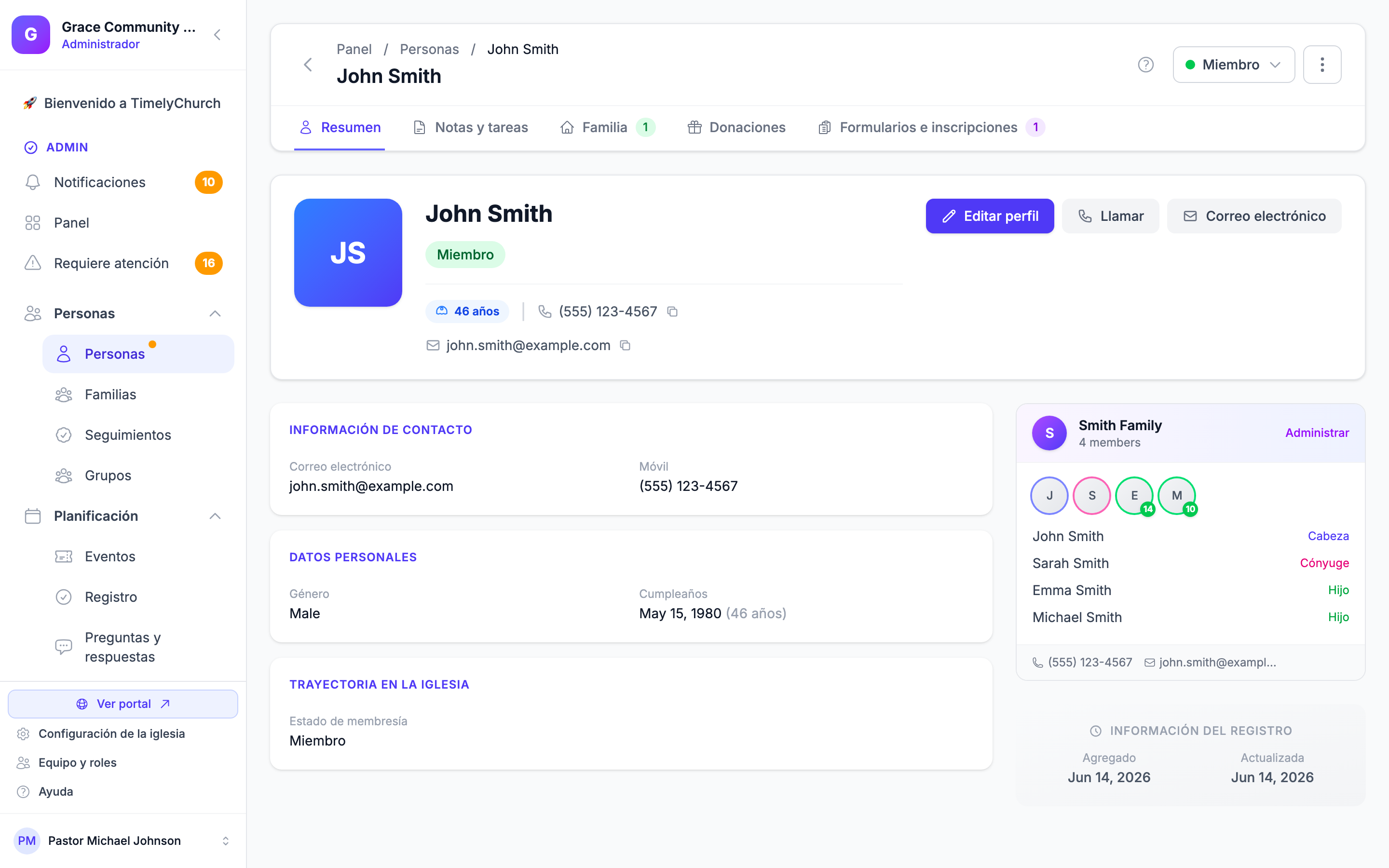The image size is (1389, 868).
Task: Click Ver portal button
Action: pyautogui.click(x=123, y=704)
